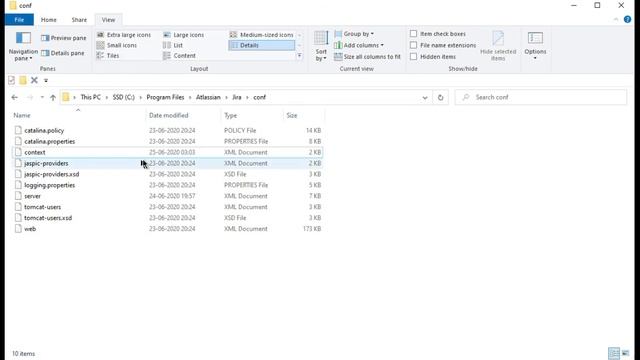Navigate to Program Files in address bar
Screen dimensions: 640x360
165,98
